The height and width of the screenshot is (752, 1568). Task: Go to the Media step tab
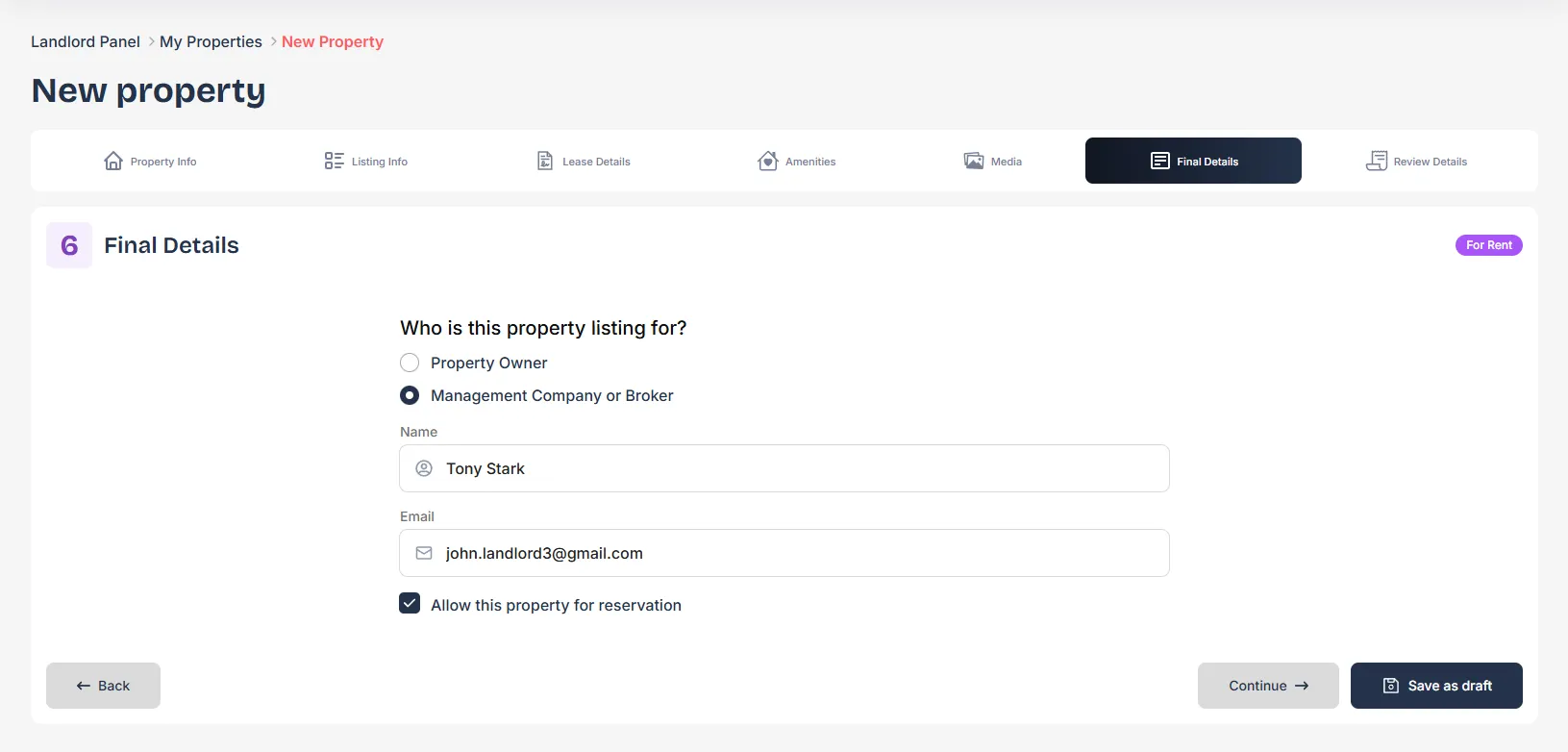click(x=993, y=161)
